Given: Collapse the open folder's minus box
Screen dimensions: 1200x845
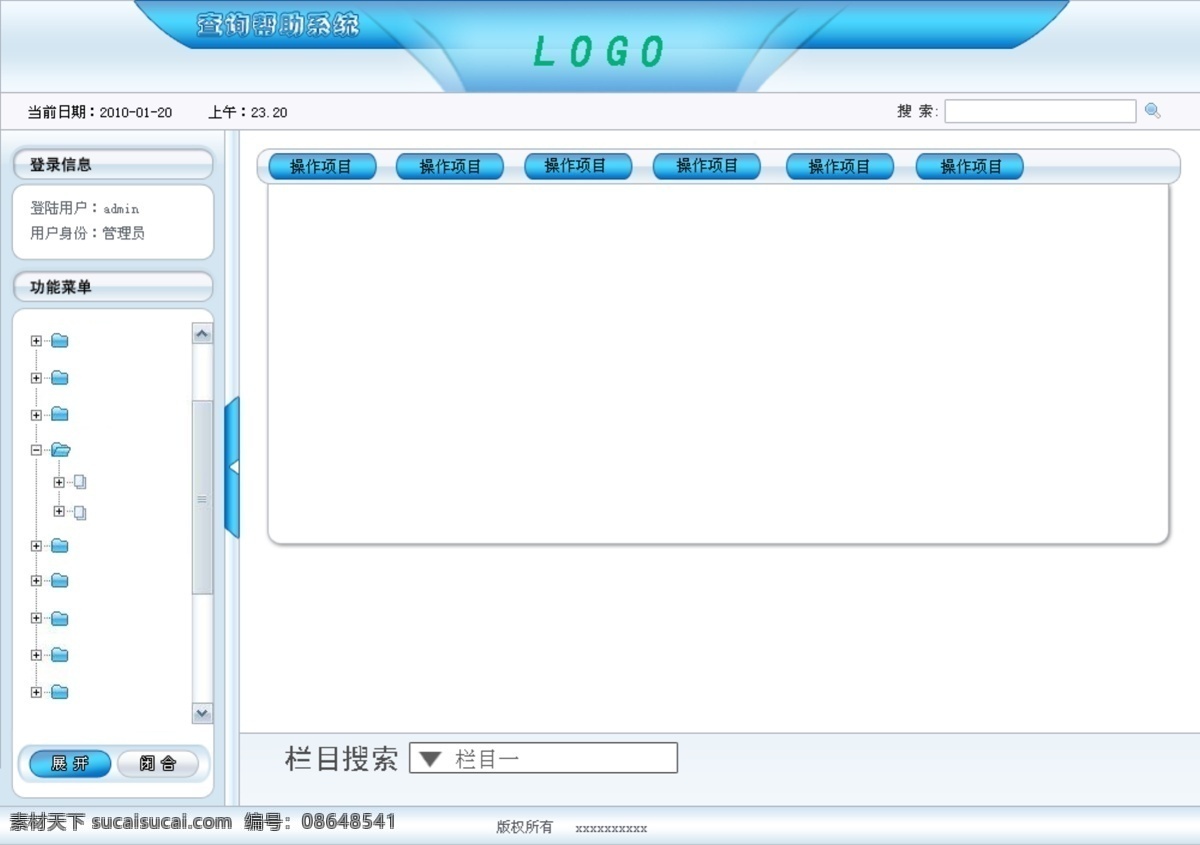Looking at the screenshot, I should tap(36, 451).
